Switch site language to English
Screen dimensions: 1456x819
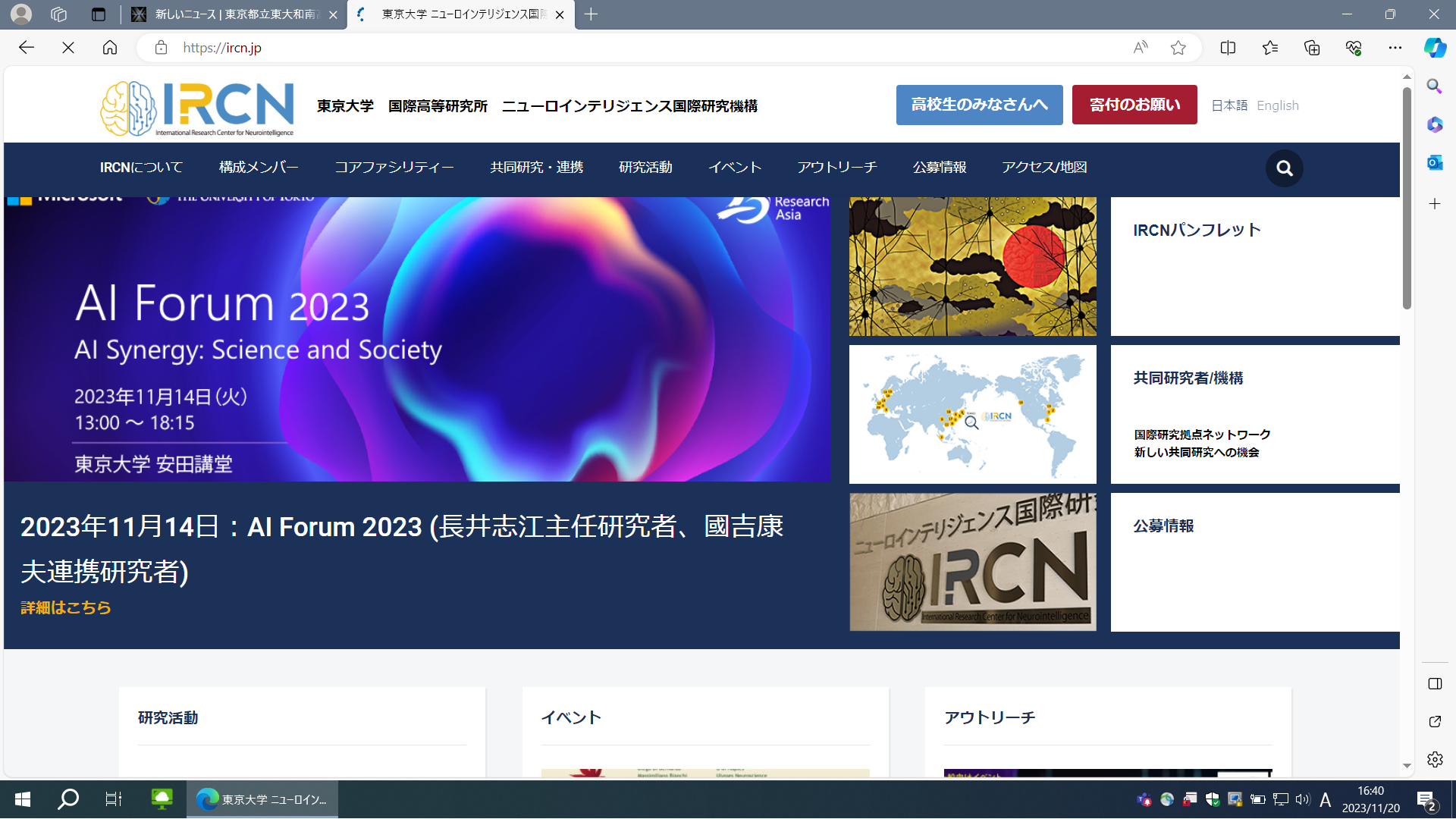tap(1278, 105)
